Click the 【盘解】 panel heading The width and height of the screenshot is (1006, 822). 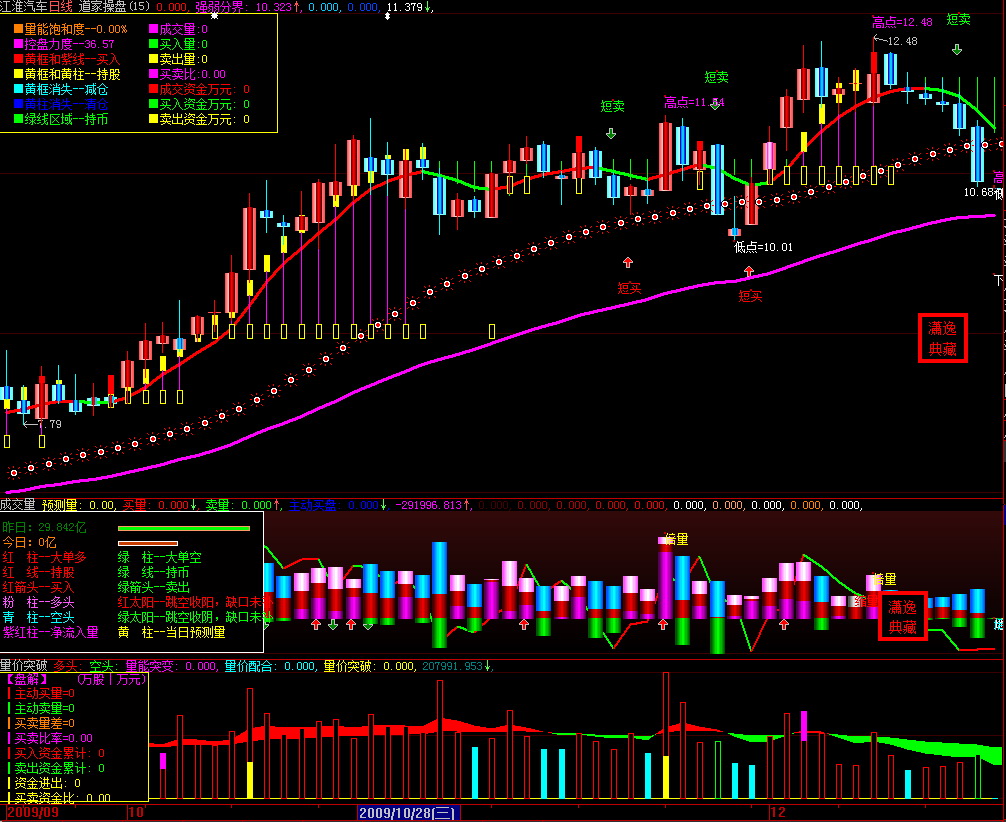[27, 679]
